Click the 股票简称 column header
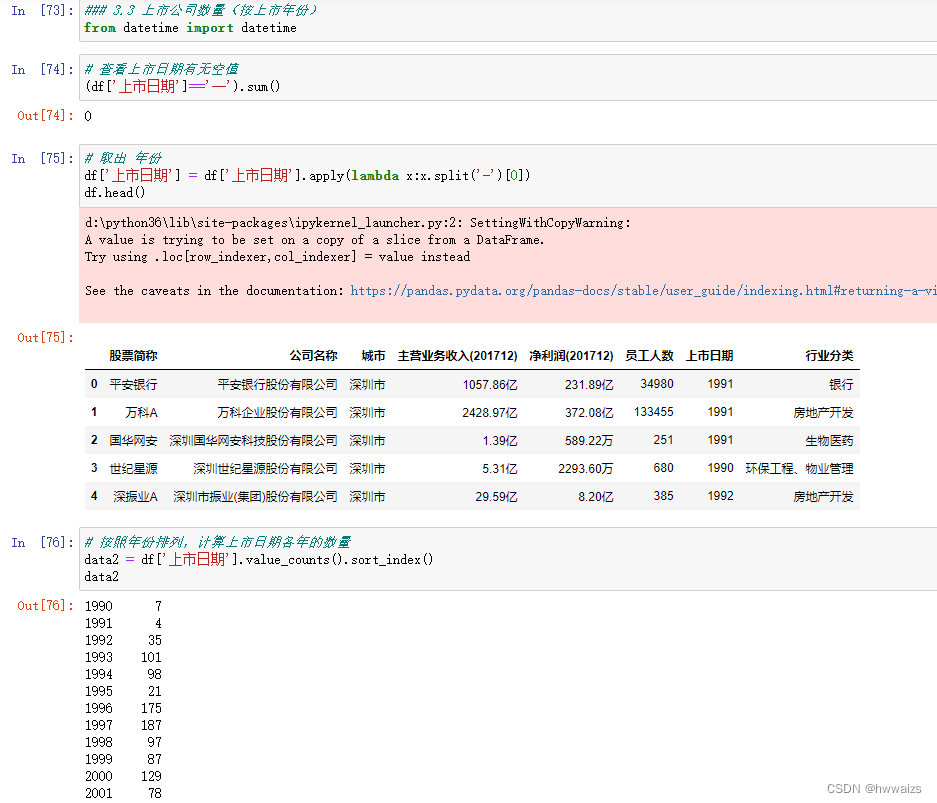The height and width of the screenshot is (803, 937). (133, 356)
